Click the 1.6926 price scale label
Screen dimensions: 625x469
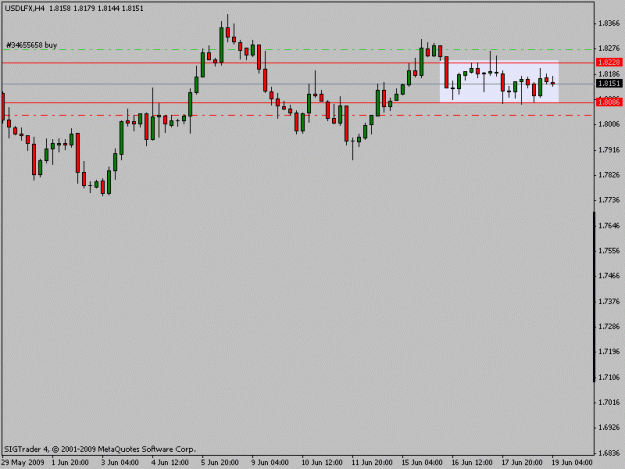point(609,427)
